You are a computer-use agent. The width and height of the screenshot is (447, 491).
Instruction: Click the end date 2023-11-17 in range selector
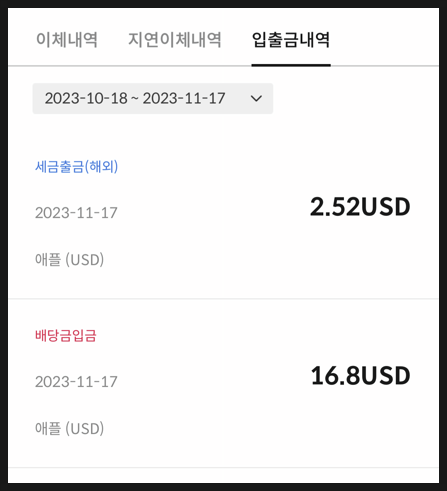[x=184, y=98]
